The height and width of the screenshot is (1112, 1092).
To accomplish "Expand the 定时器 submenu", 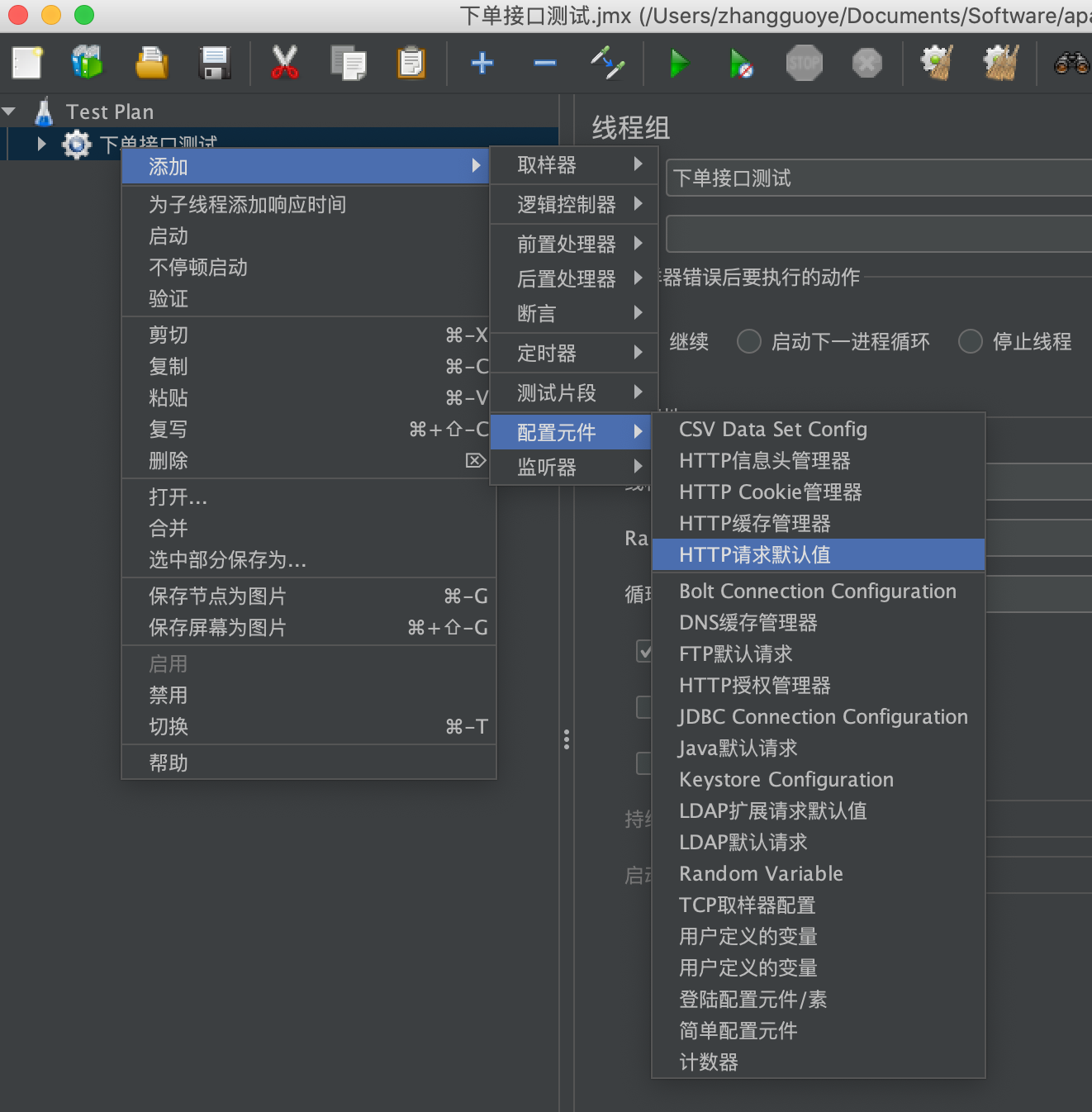I will point(574,353).
